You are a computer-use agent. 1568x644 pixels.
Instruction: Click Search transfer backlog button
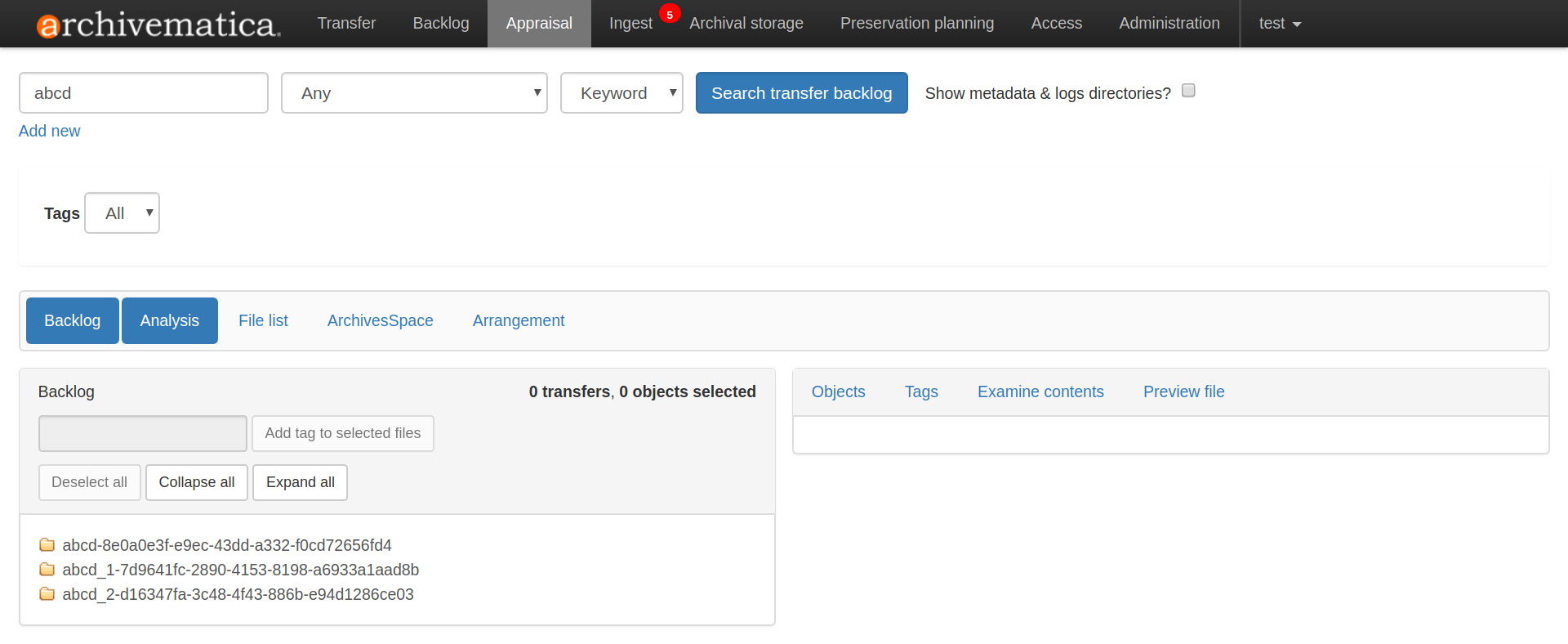[x=801, y=93]
